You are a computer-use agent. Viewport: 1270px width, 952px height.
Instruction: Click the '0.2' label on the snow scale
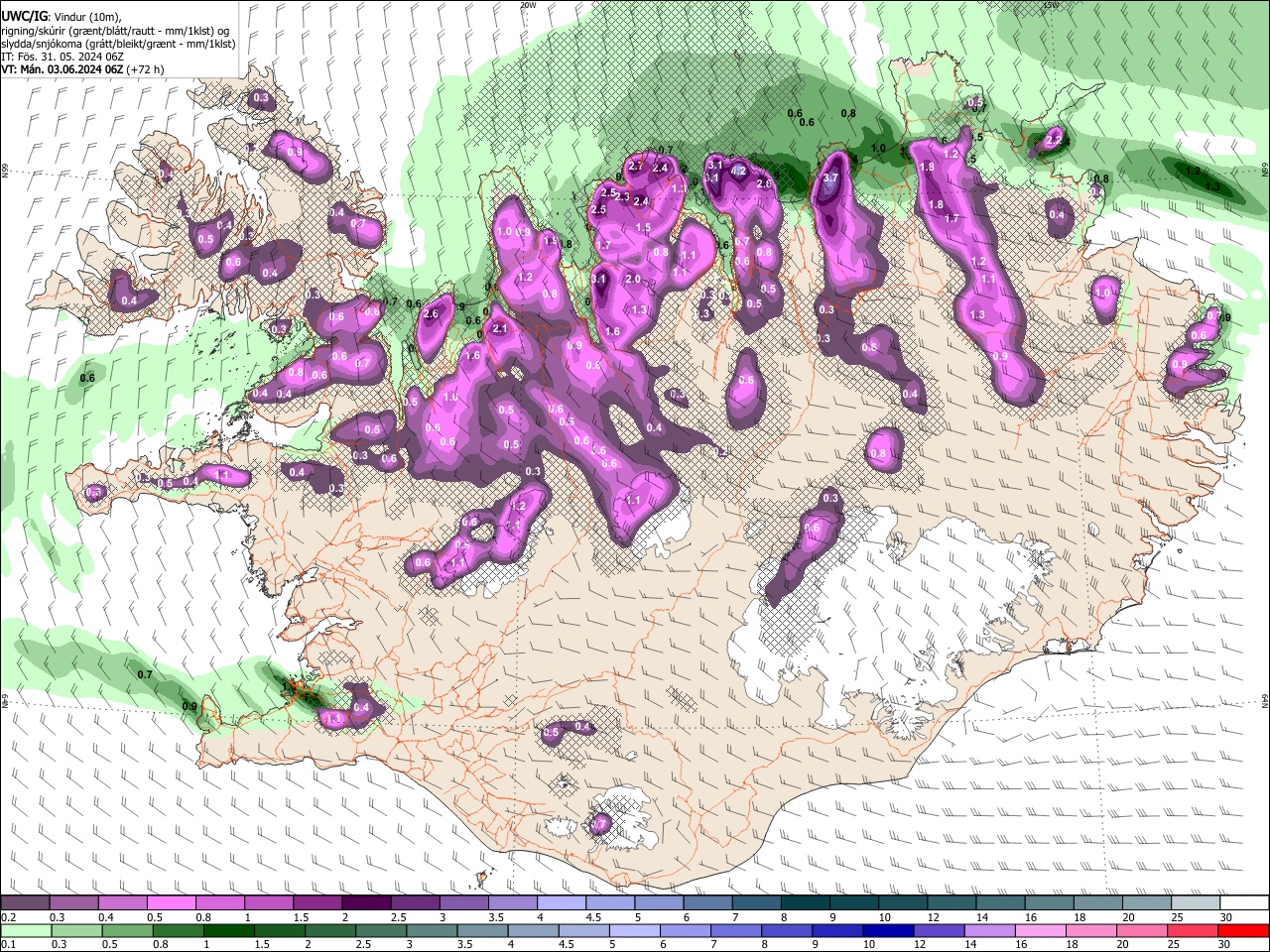7,917
